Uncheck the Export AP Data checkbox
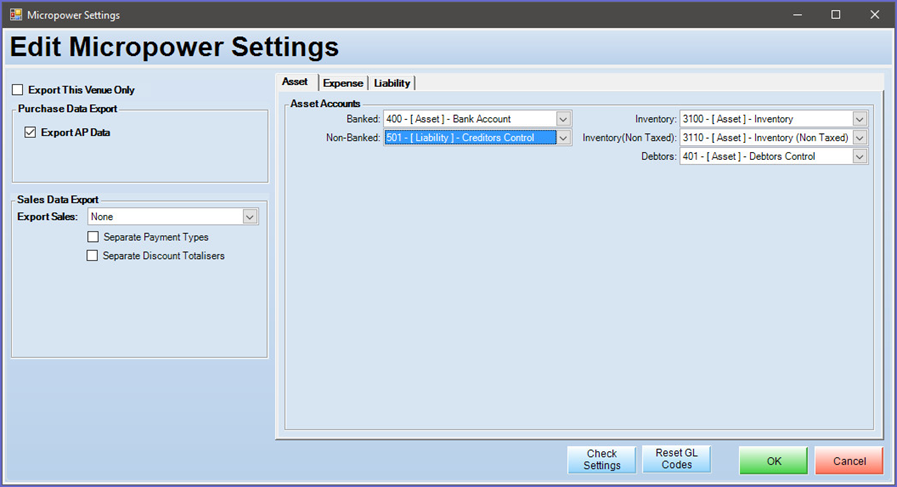This screenshot has height=487, width=897. 30,132
